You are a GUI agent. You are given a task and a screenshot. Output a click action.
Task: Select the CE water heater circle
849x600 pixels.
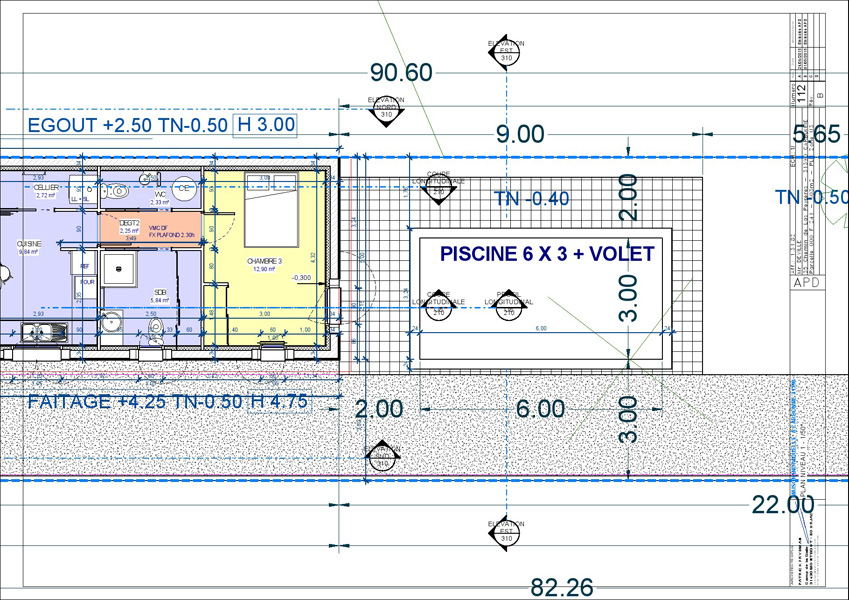click(184, 187)
